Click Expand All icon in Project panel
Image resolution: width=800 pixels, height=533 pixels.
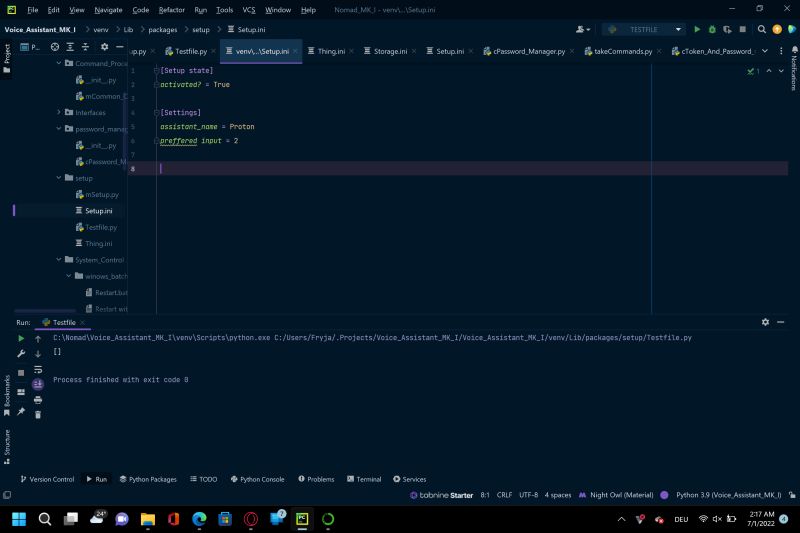pos(70,47)
